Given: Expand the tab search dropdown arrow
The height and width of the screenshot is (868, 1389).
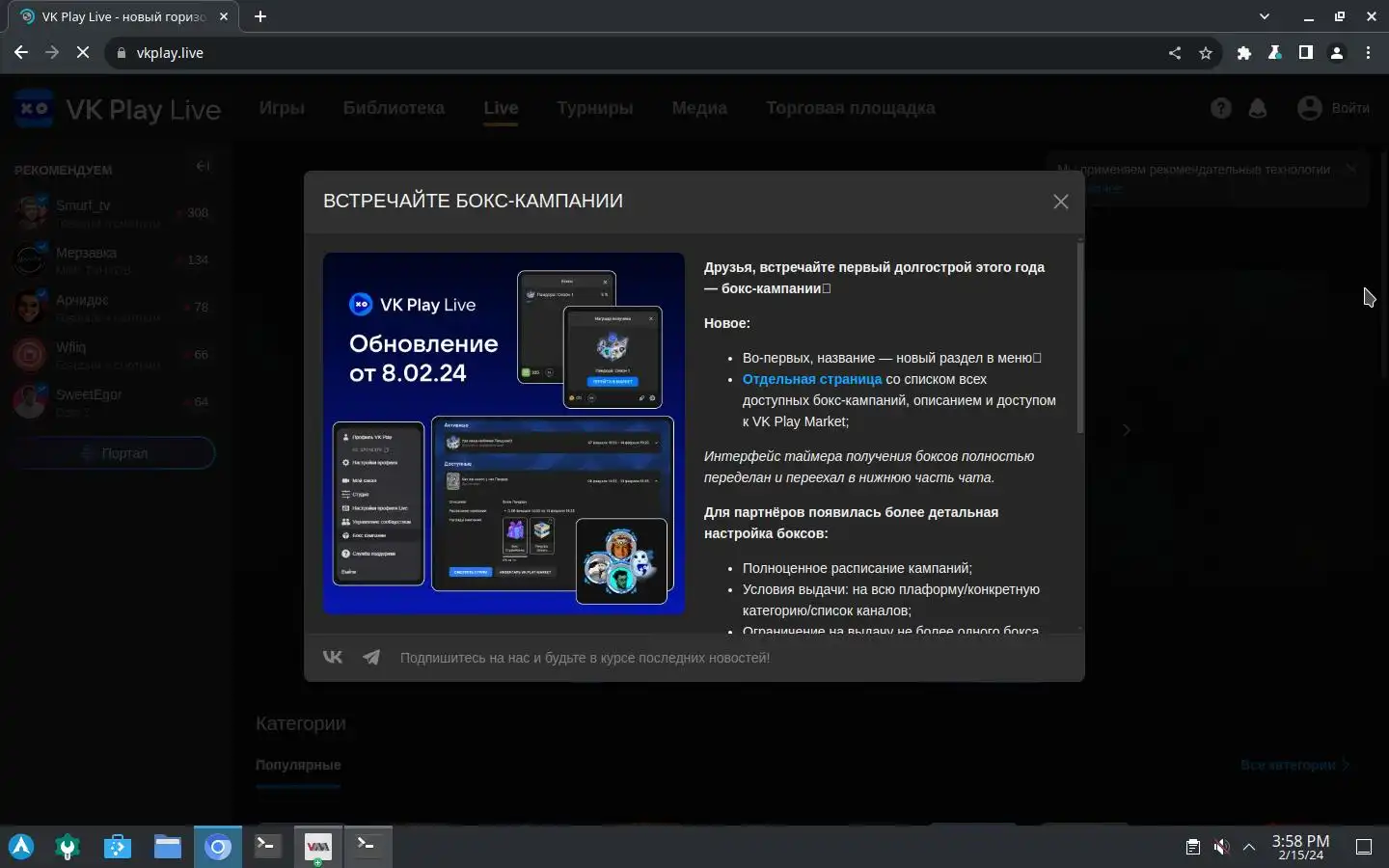Looking at the screenshot, I should (1265, 16).
